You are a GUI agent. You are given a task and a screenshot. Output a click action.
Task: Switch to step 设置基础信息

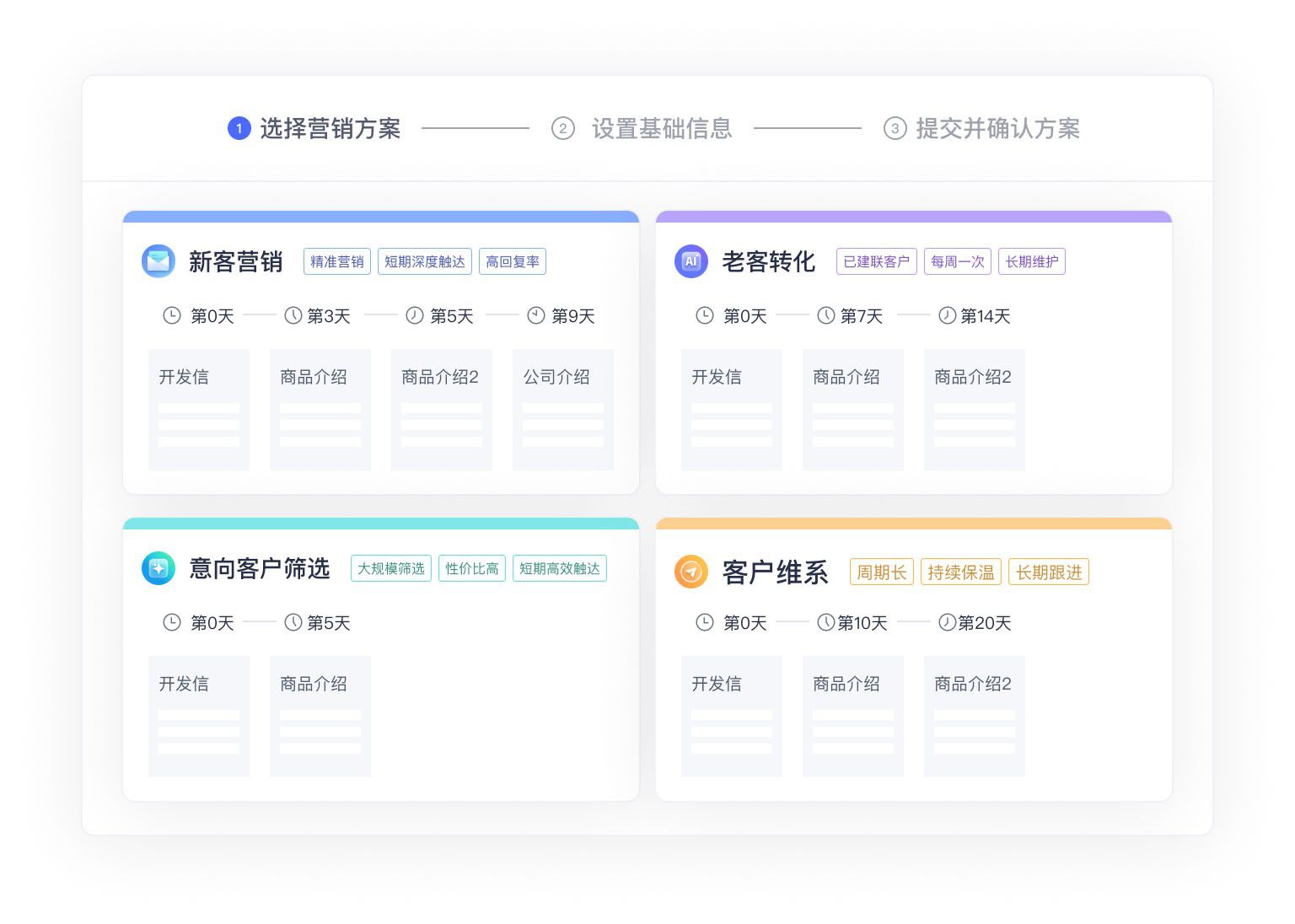[660, 128]
